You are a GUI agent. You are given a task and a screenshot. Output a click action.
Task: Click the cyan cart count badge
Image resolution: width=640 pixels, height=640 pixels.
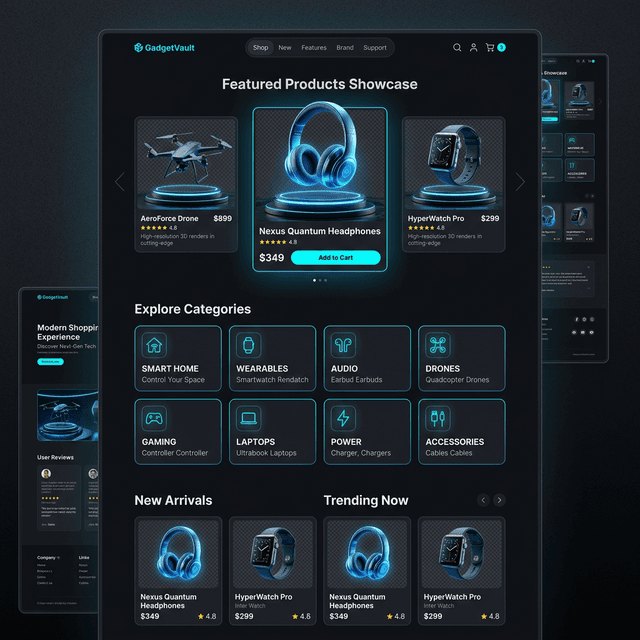(501, 47)
